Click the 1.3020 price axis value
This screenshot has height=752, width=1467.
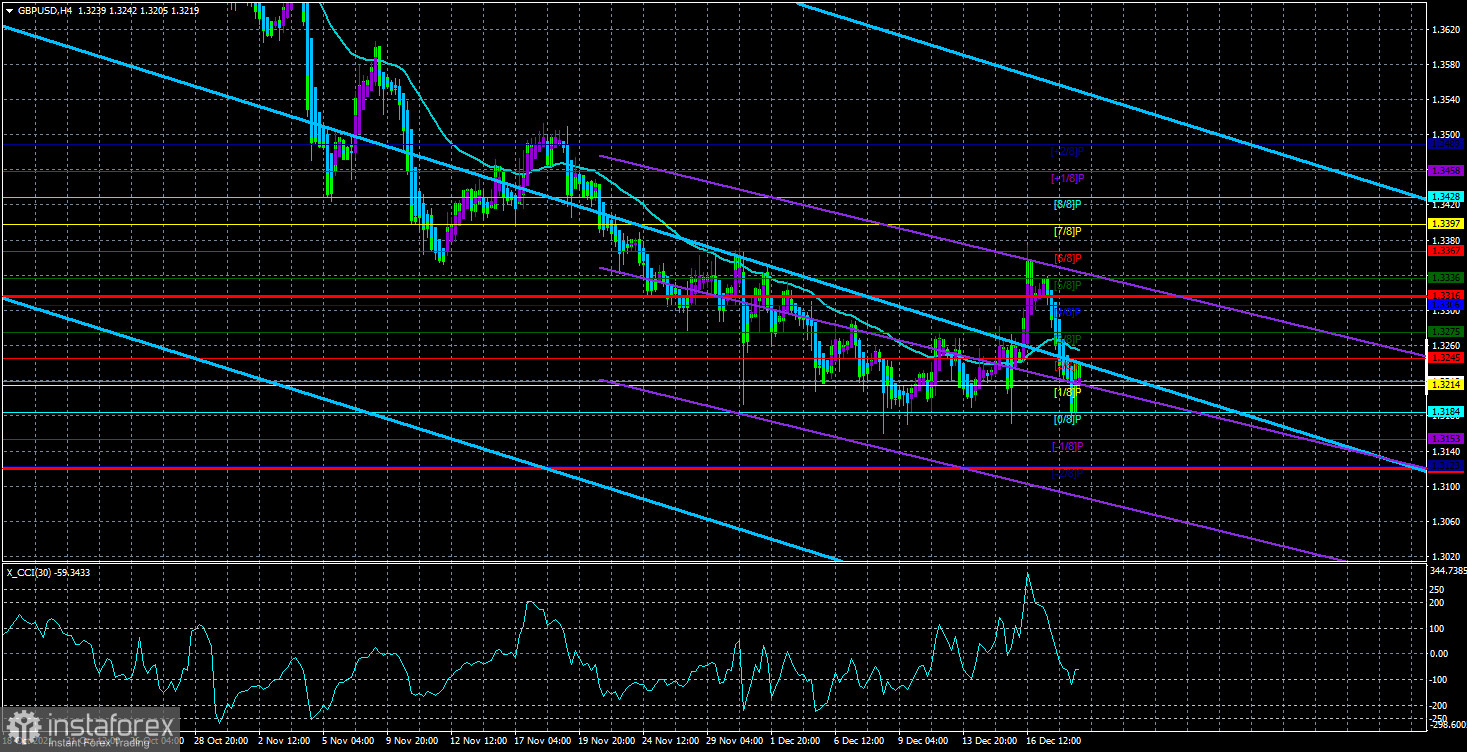point(1446,556)
